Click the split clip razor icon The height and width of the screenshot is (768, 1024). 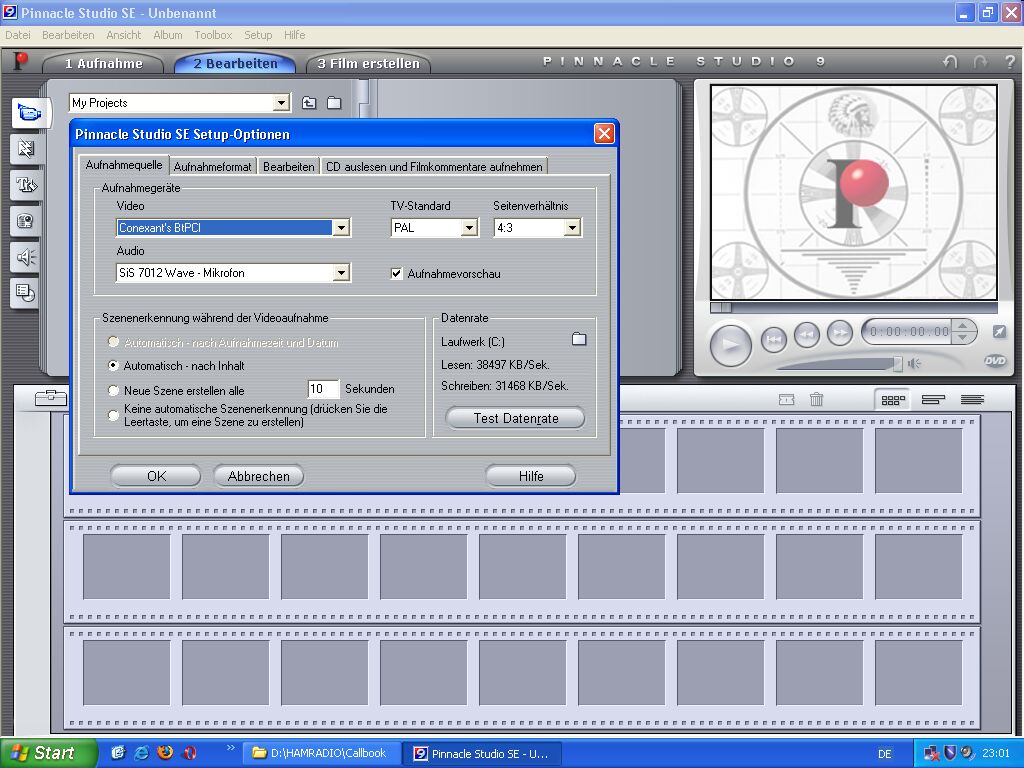787,399
